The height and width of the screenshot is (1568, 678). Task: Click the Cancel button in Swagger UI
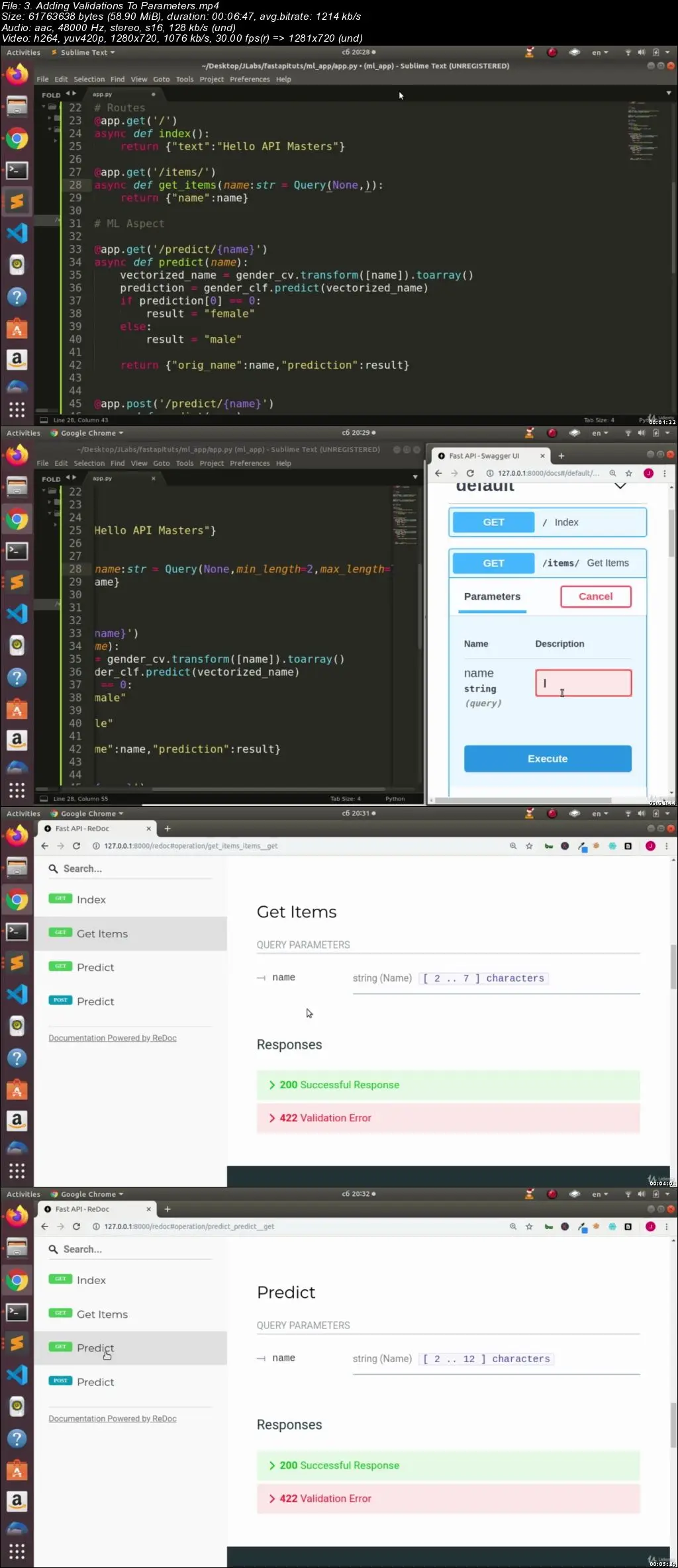click(596, 596)
